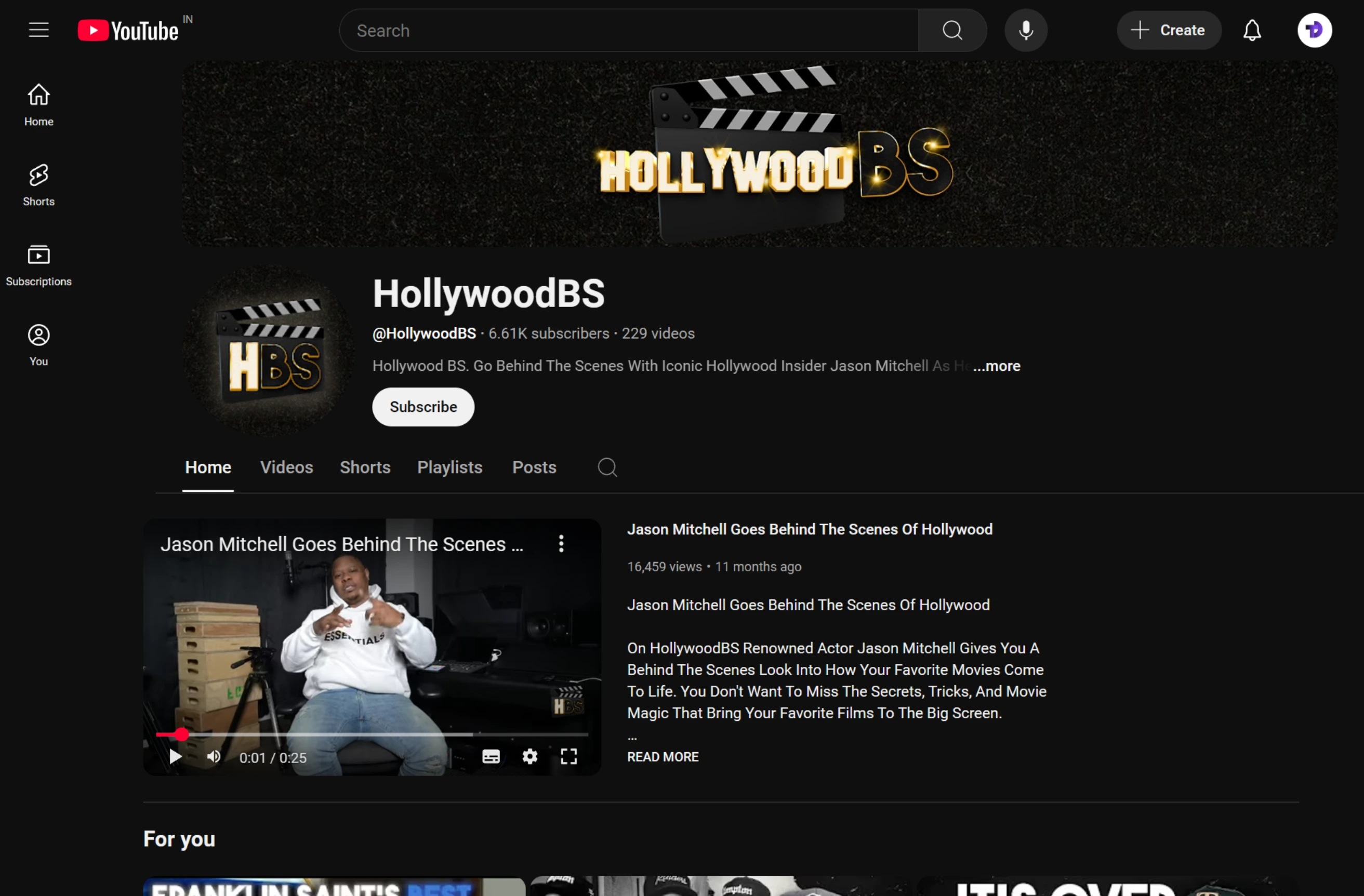Click the For you section heading

(179, 839)
